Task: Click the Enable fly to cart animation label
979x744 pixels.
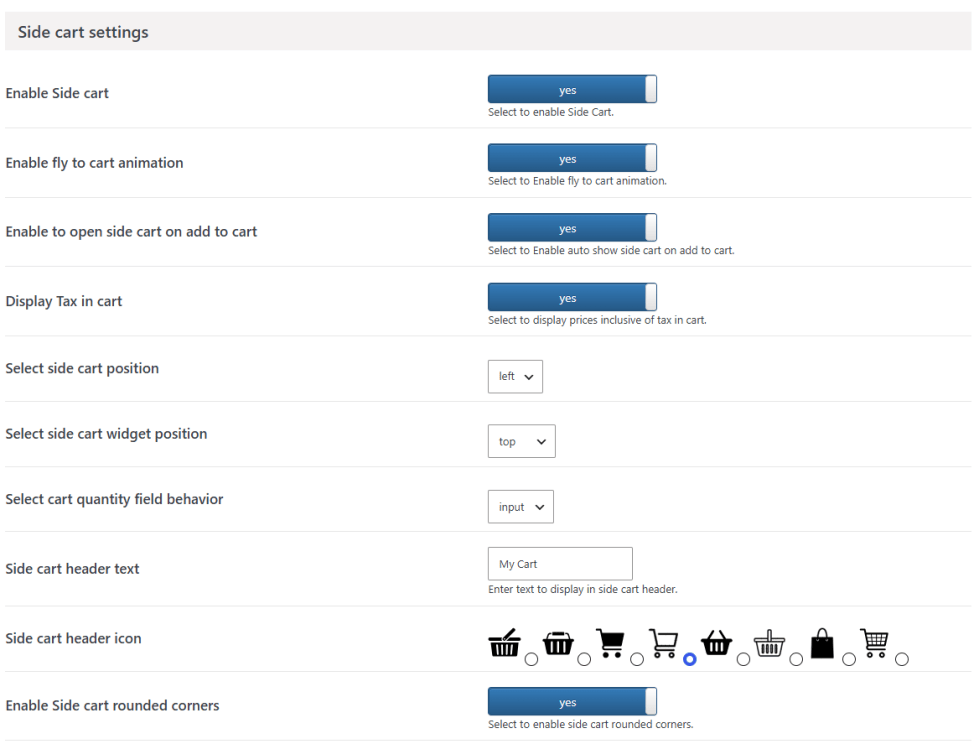Action: click(94, 163)
